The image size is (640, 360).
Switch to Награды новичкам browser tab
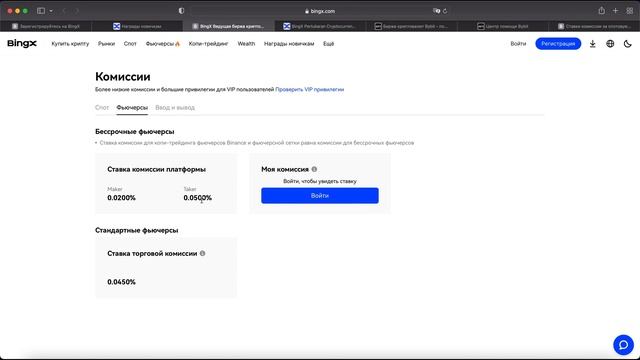(x=137, y=26)
